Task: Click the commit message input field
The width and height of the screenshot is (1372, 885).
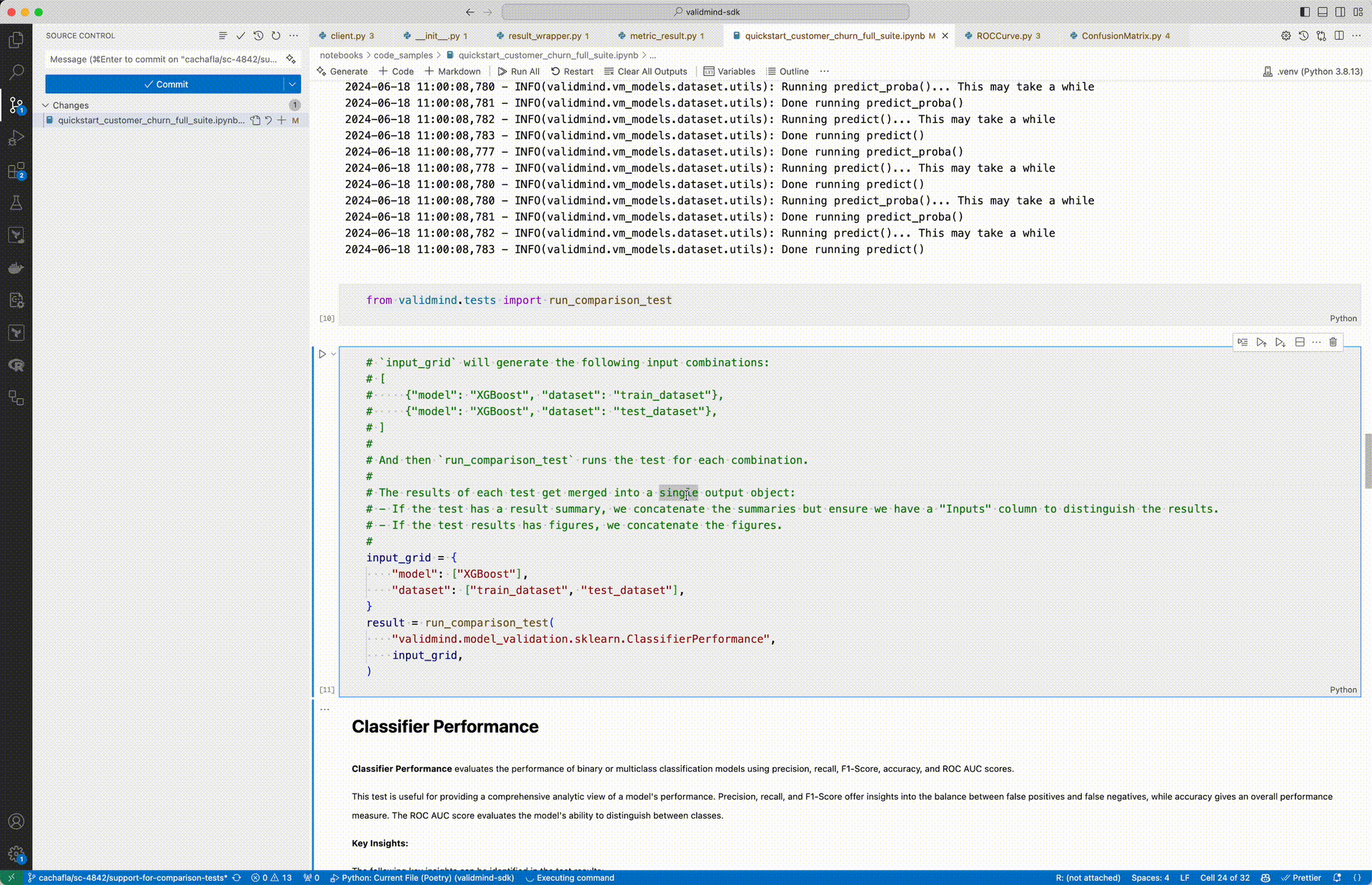Action: click(163, 59)
